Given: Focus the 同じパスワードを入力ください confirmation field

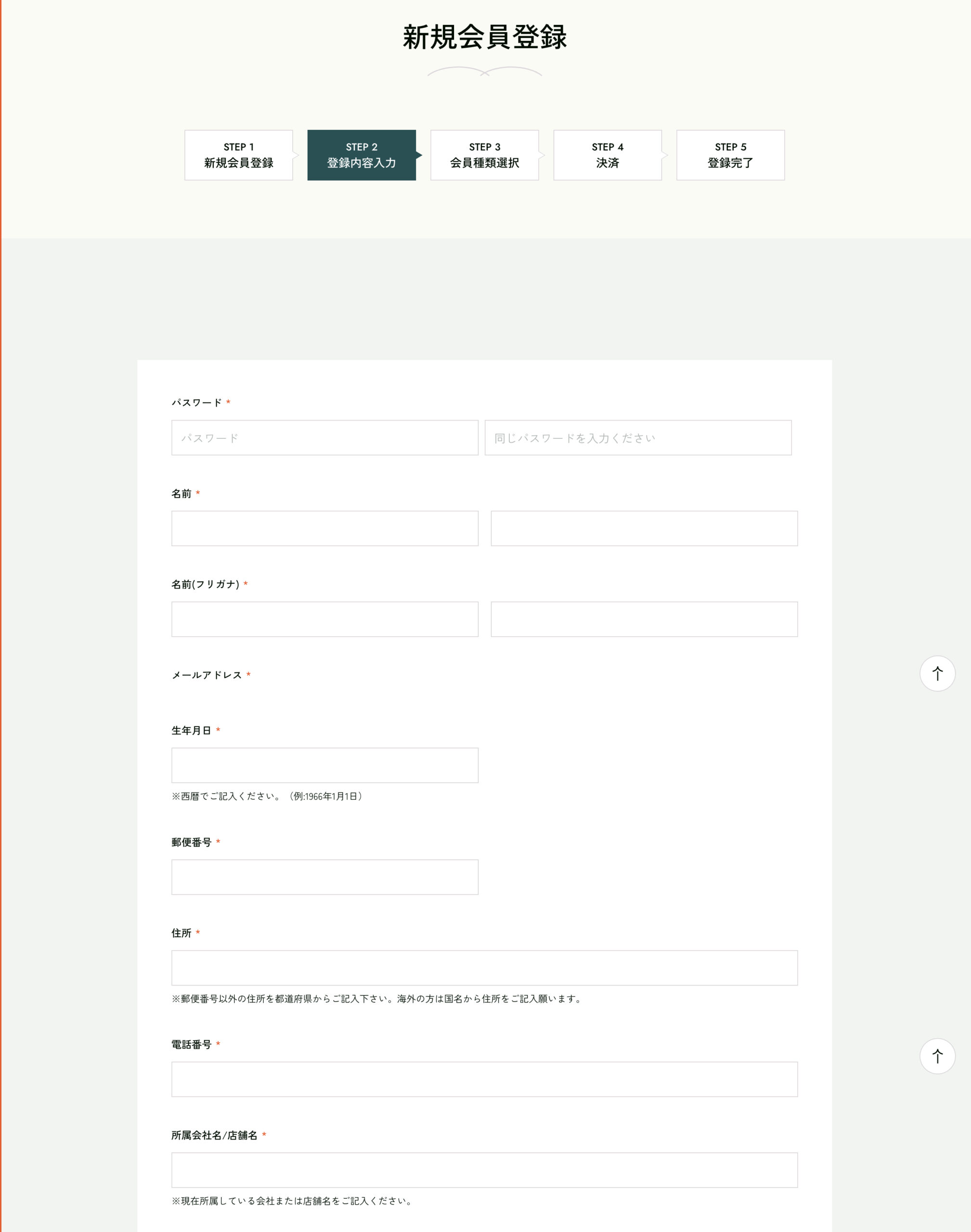Looking at the screenshot, I should point(638,437).
